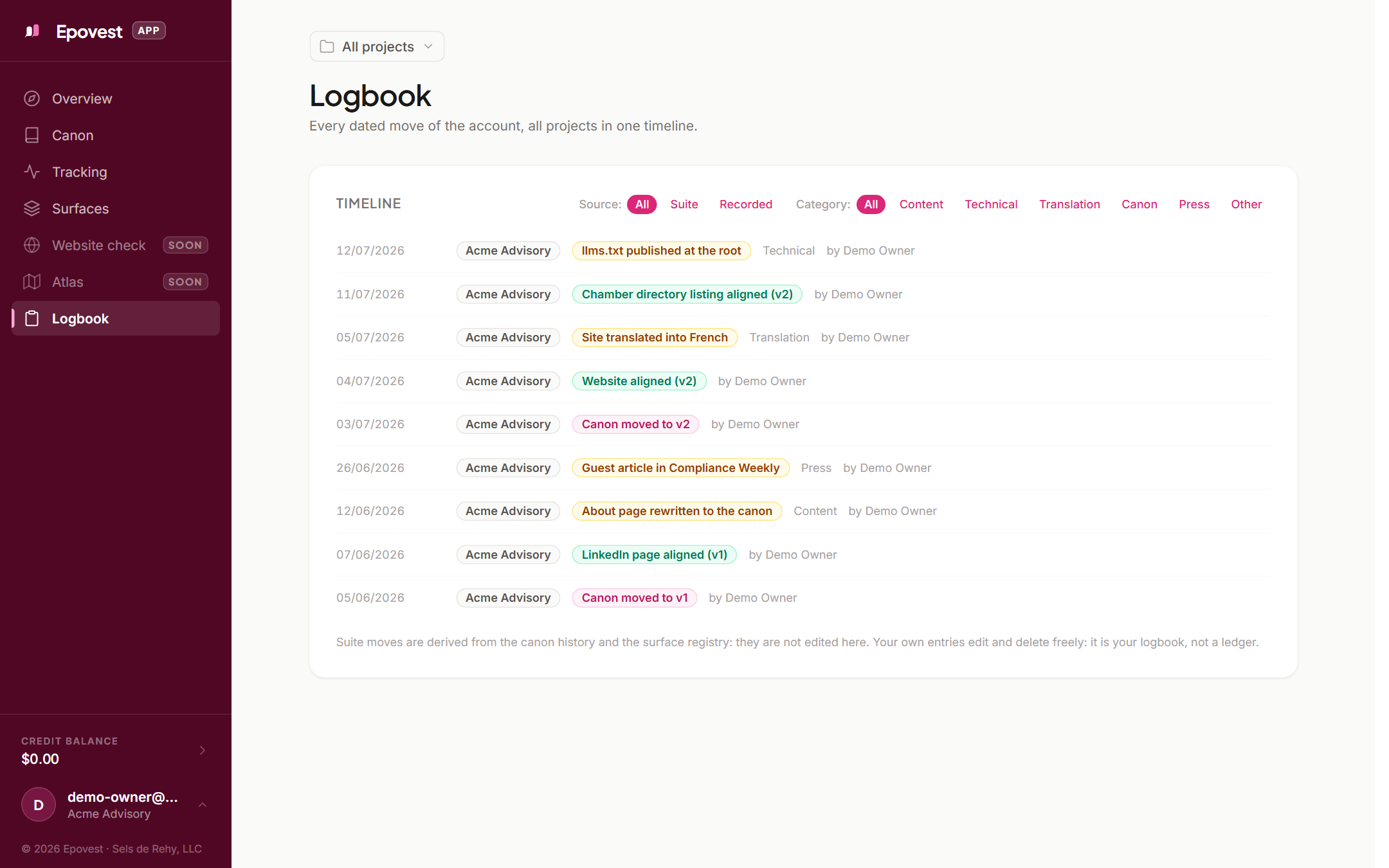Open the Canon book icon
The height and width of the screenshot is (868, 1389).
click(32, 135)
